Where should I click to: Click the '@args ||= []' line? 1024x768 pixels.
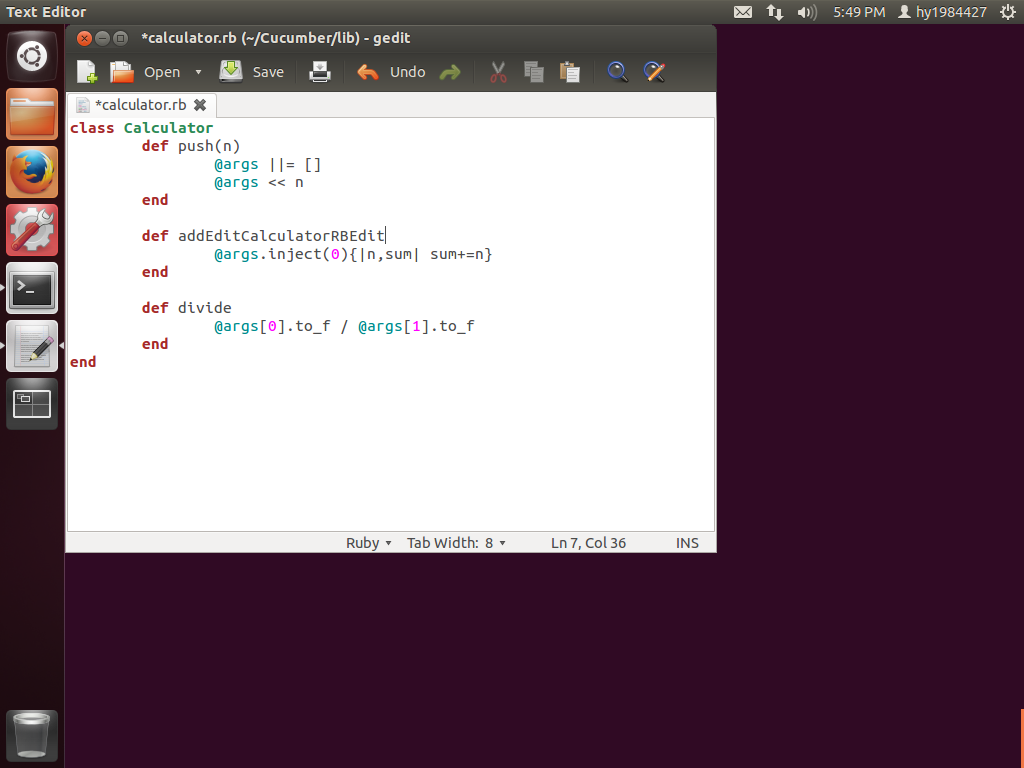pos(268,165)
